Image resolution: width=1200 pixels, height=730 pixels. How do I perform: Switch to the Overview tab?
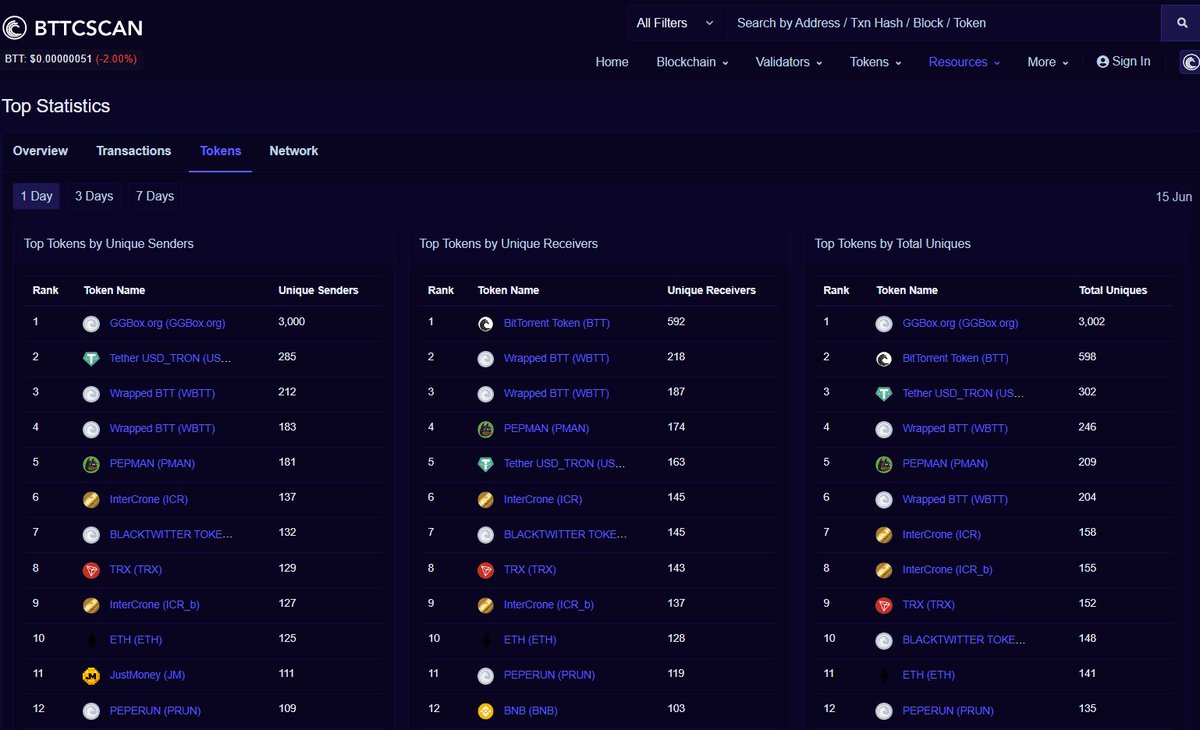pos(40,151)
